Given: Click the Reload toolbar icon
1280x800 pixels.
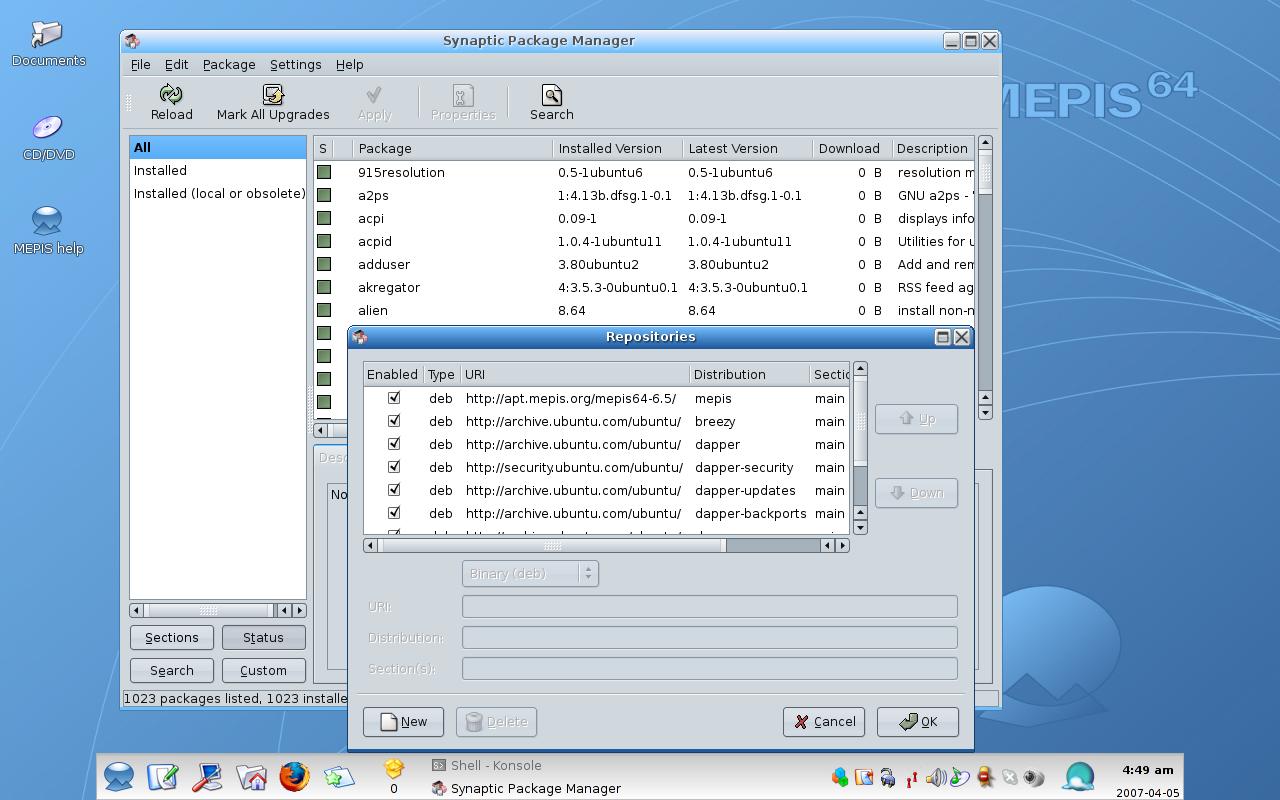Looking at the screenshot, I should (171, 95).
